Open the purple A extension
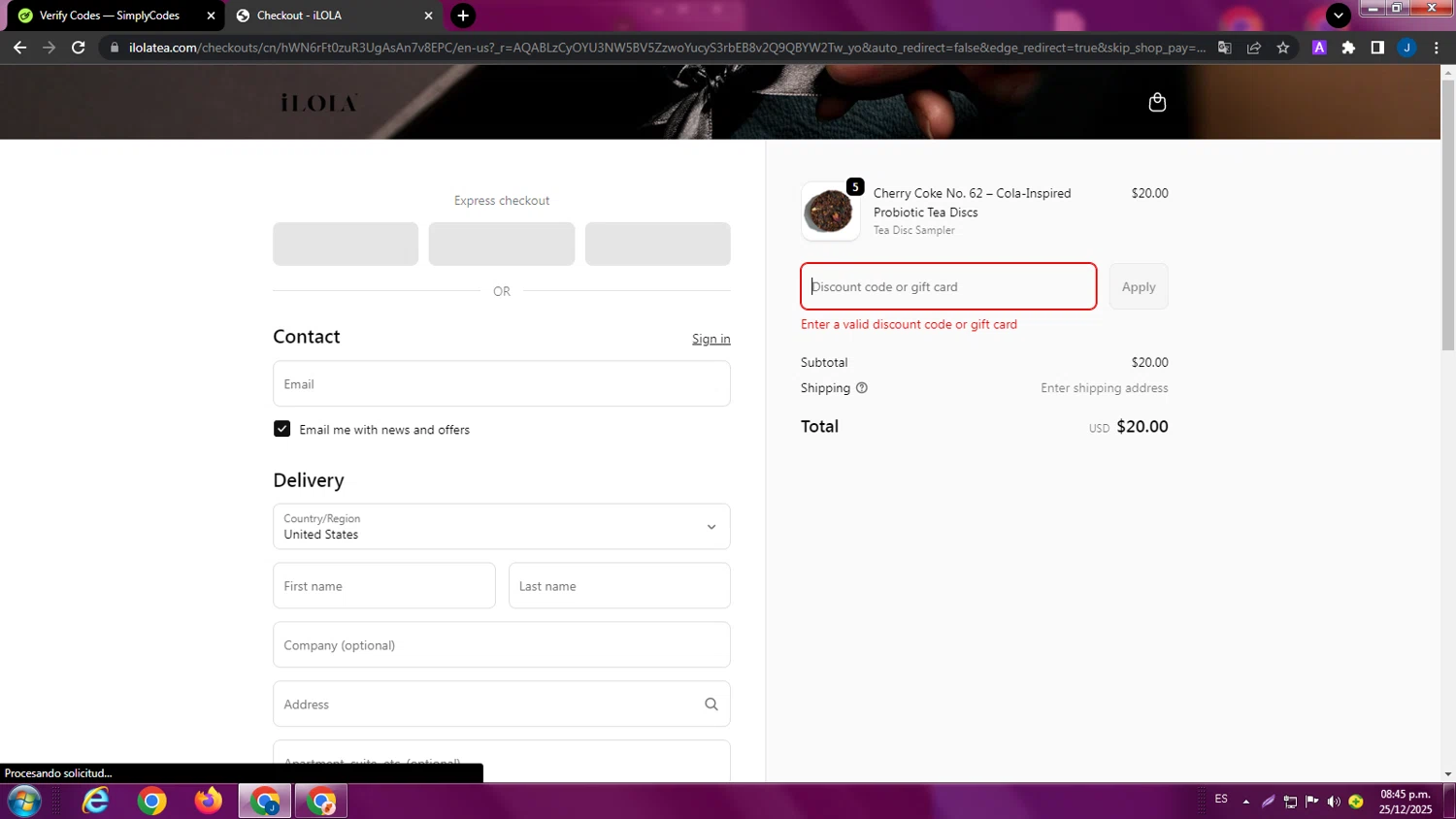Screen dimensions: 1456x819 tap(1319, 48)
